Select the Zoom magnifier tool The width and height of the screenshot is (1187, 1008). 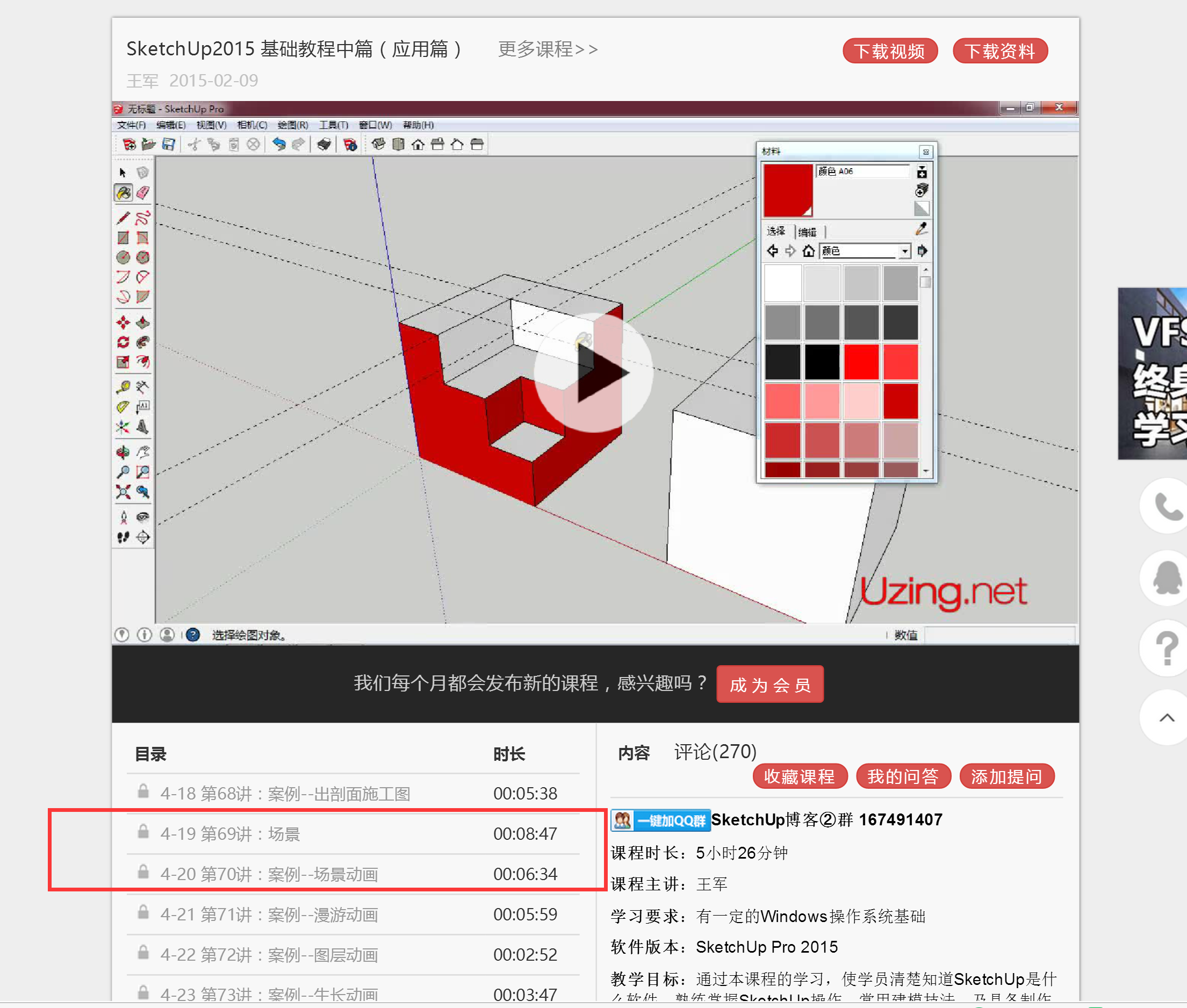coord(123,473)
